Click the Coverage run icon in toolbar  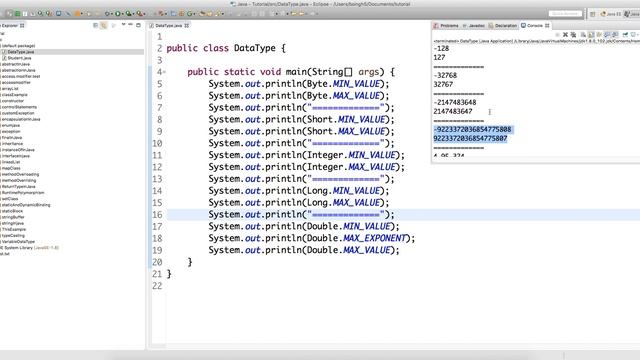[x=128, y=13]
